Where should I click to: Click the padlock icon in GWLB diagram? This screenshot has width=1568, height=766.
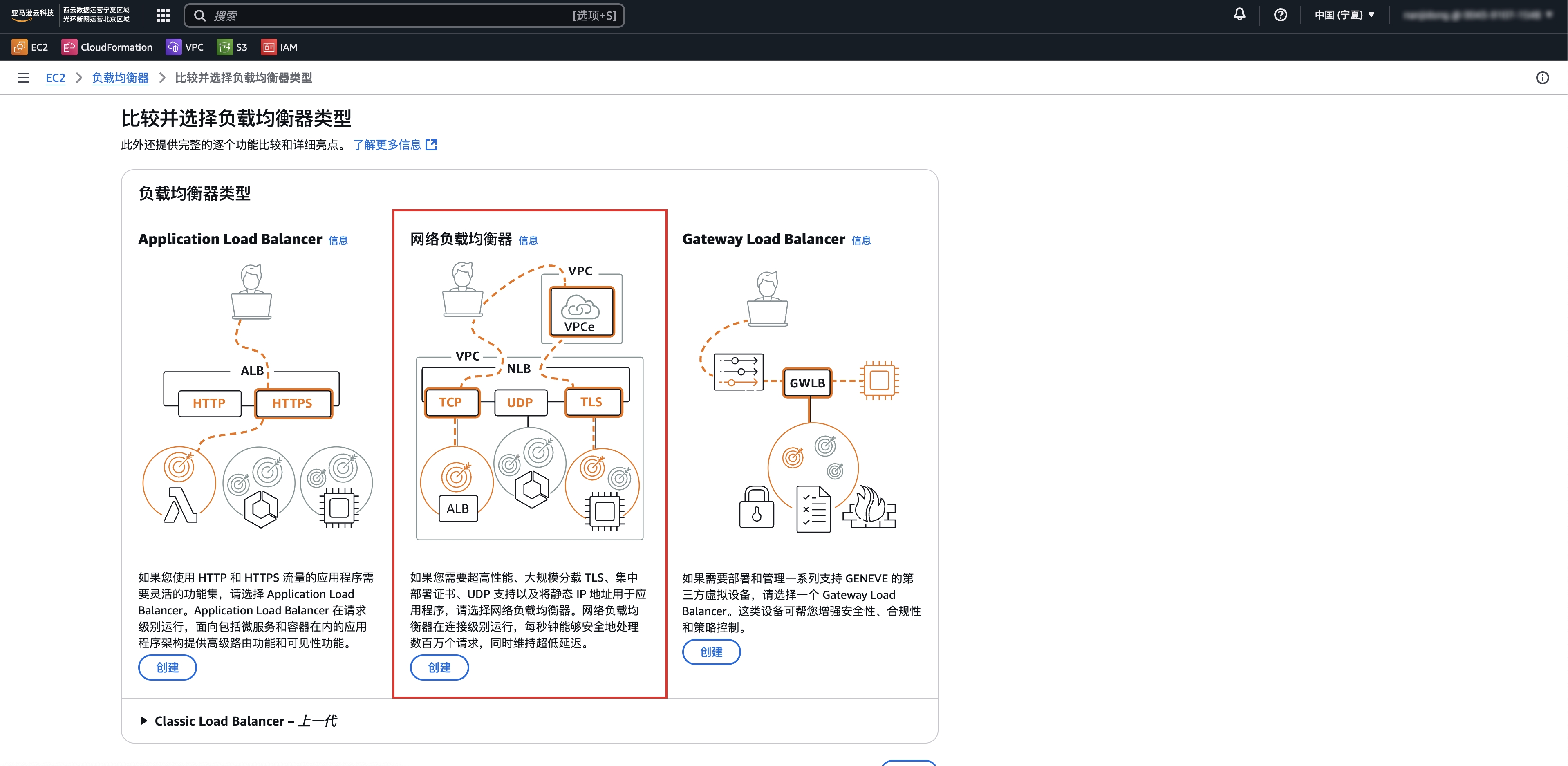tap(757, 507)
